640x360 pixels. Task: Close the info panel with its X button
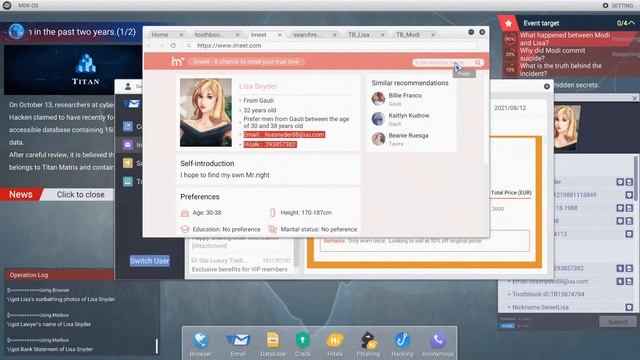point(634,98)
